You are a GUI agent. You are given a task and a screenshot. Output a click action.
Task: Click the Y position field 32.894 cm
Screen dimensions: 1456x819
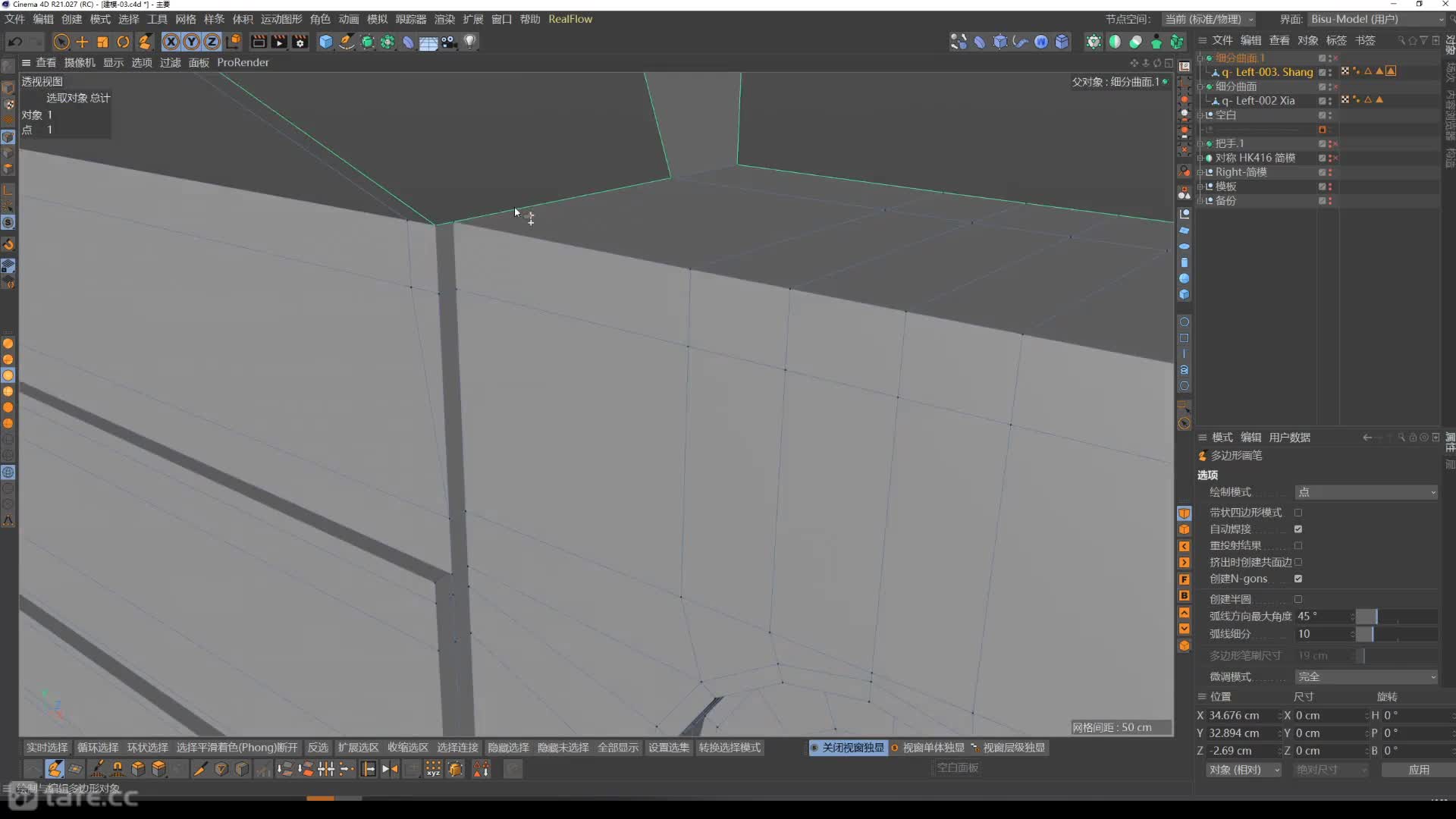click(1241, 733)
